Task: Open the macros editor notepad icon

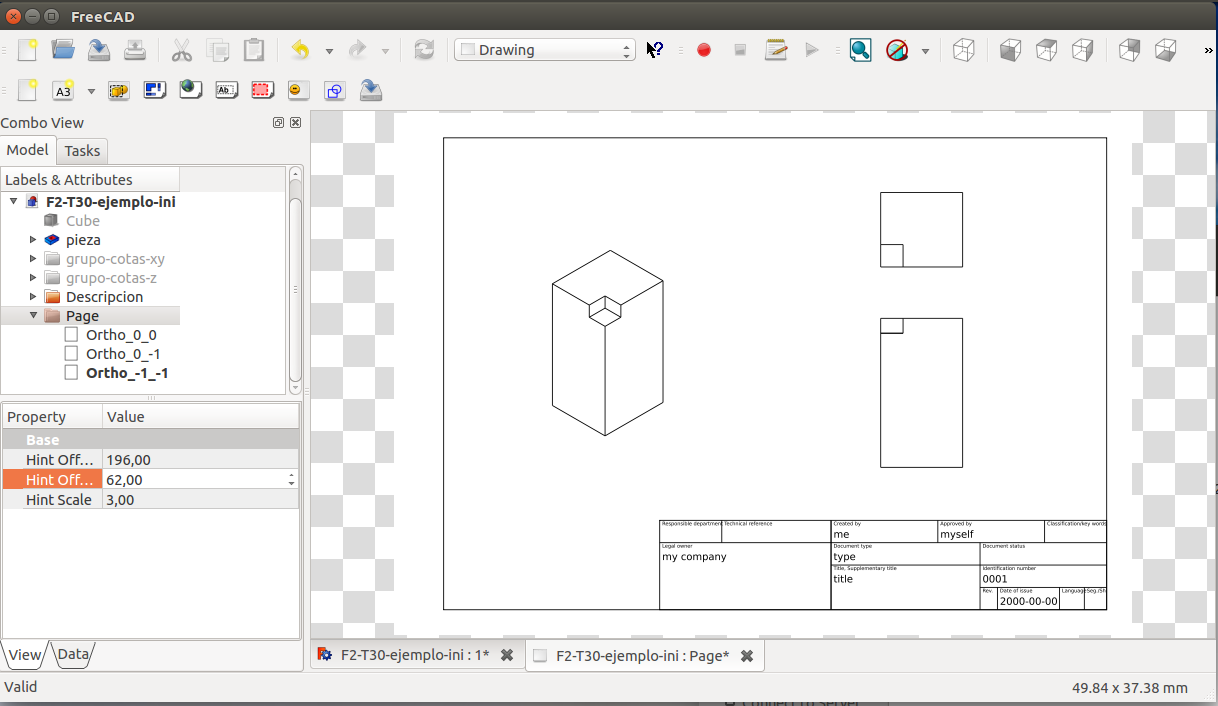Action: click(776, 50)
